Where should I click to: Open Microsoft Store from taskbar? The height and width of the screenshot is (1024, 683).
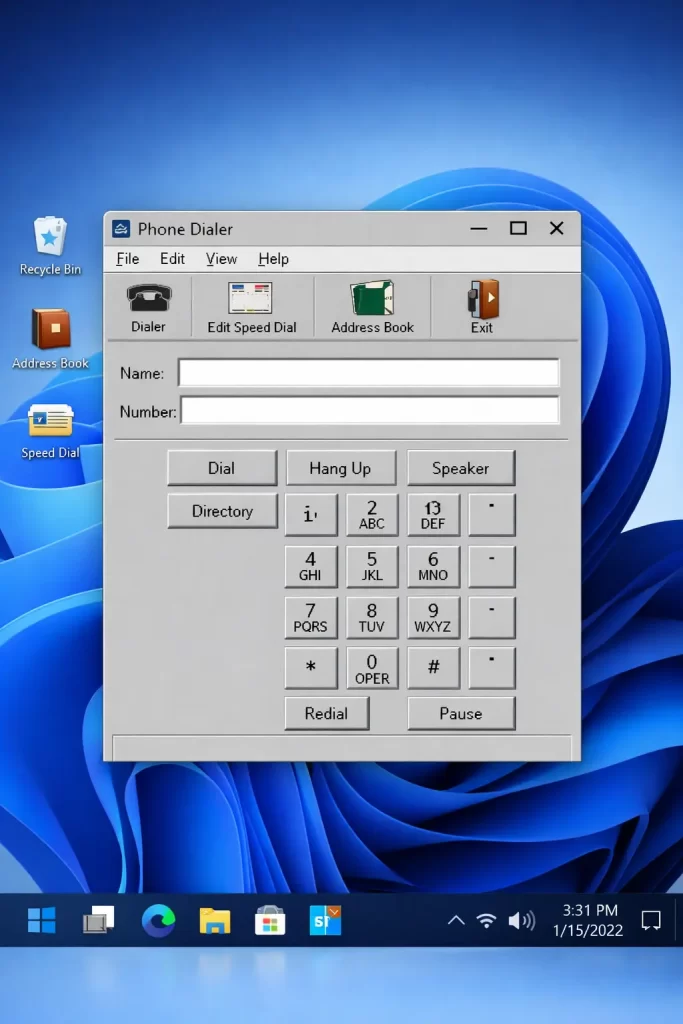point(270,920)
